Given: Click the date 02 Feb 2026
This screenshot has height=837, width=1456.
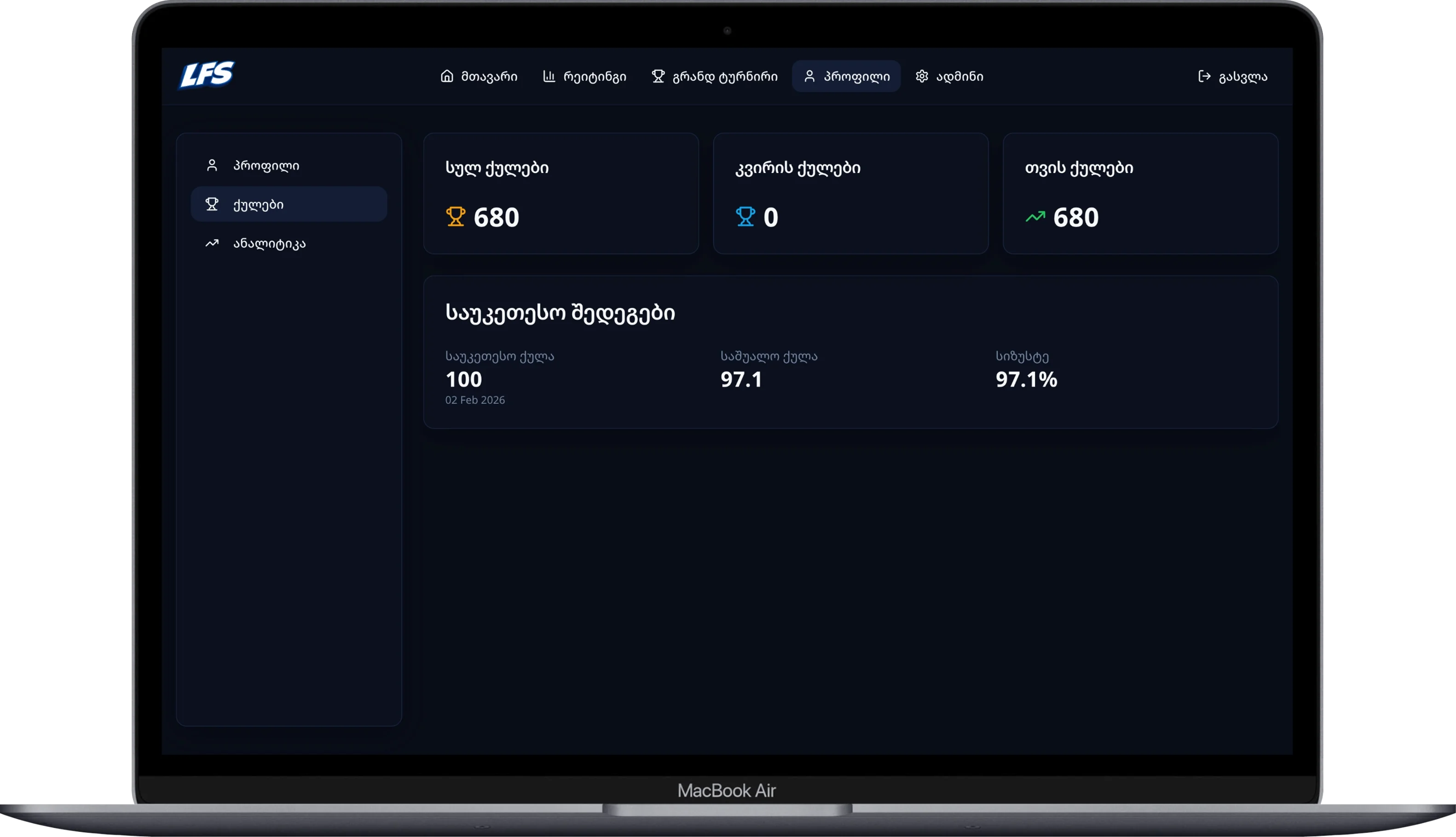Looking at the screenshot, I should coord(475,400).
